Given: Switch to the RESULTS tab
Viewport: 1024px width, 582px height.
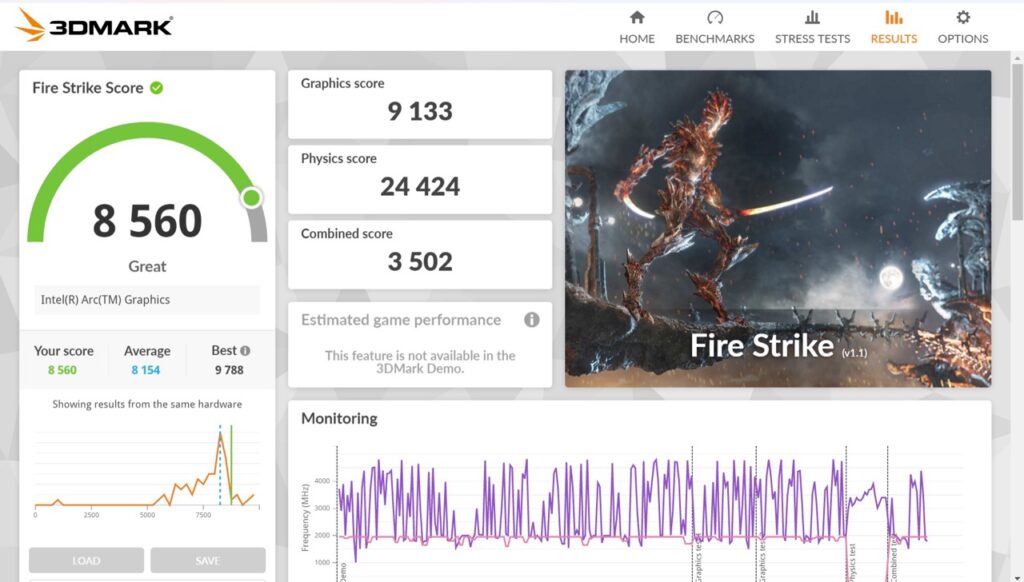Looking at the screenshot, I should click(893, 38).
